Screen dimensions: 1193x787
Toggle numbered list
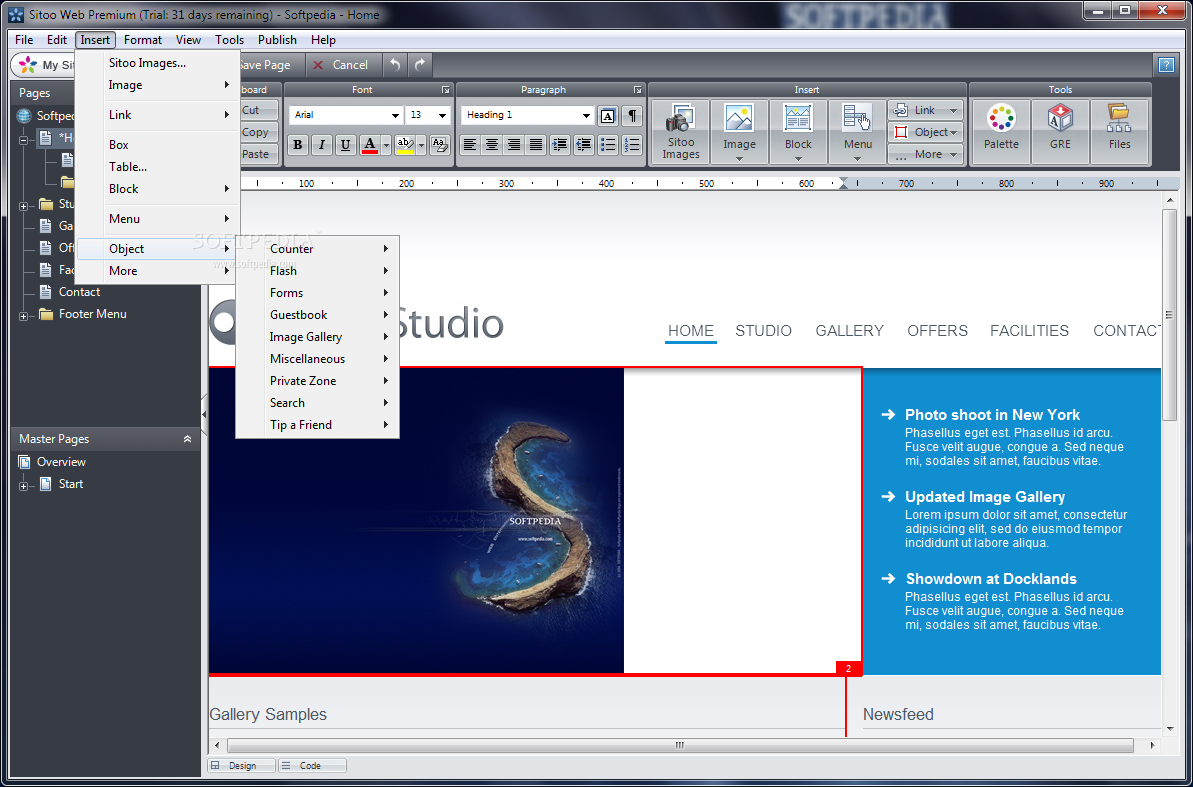point(631,144)
